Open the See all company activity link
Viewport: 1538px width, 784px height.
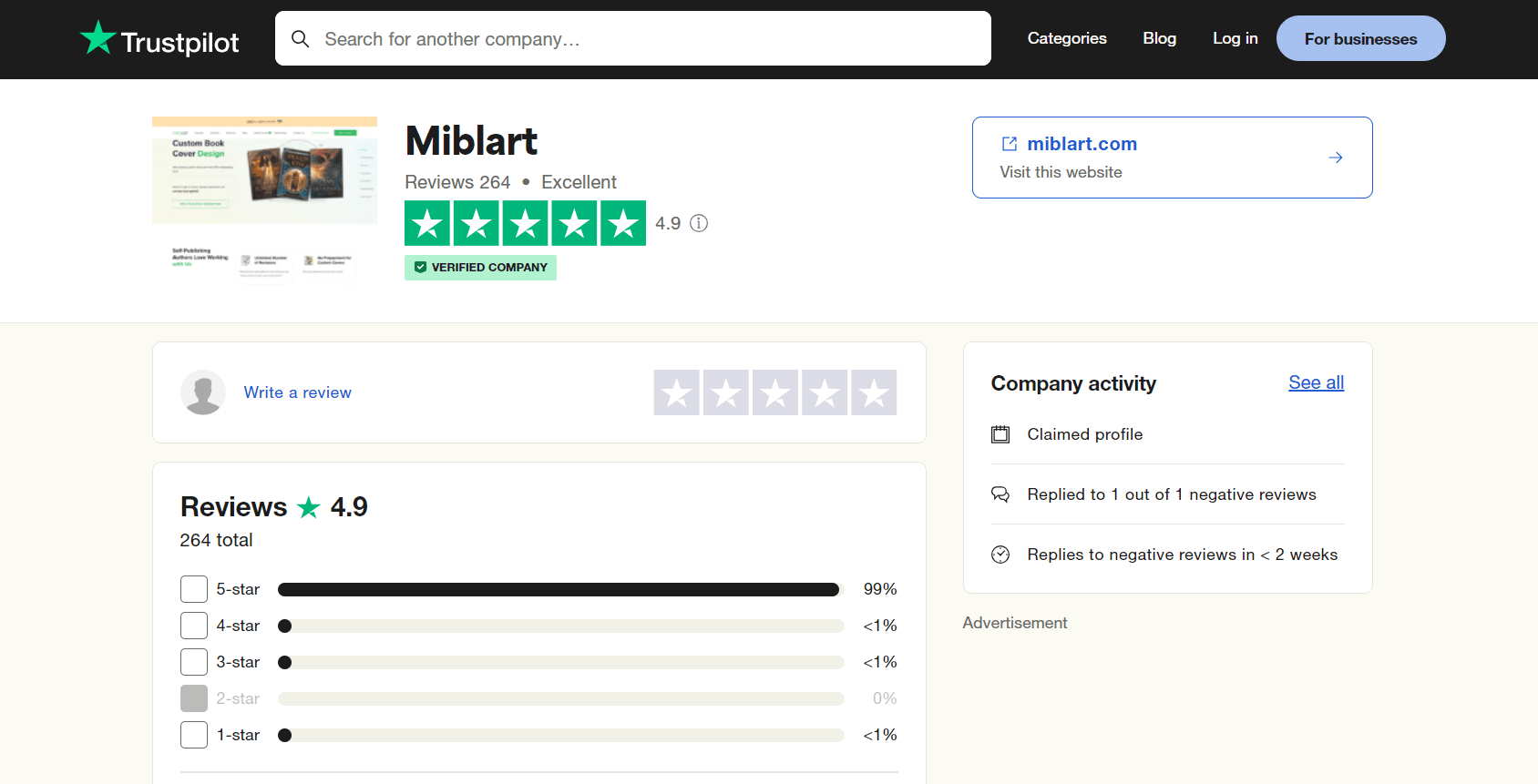1316,382
